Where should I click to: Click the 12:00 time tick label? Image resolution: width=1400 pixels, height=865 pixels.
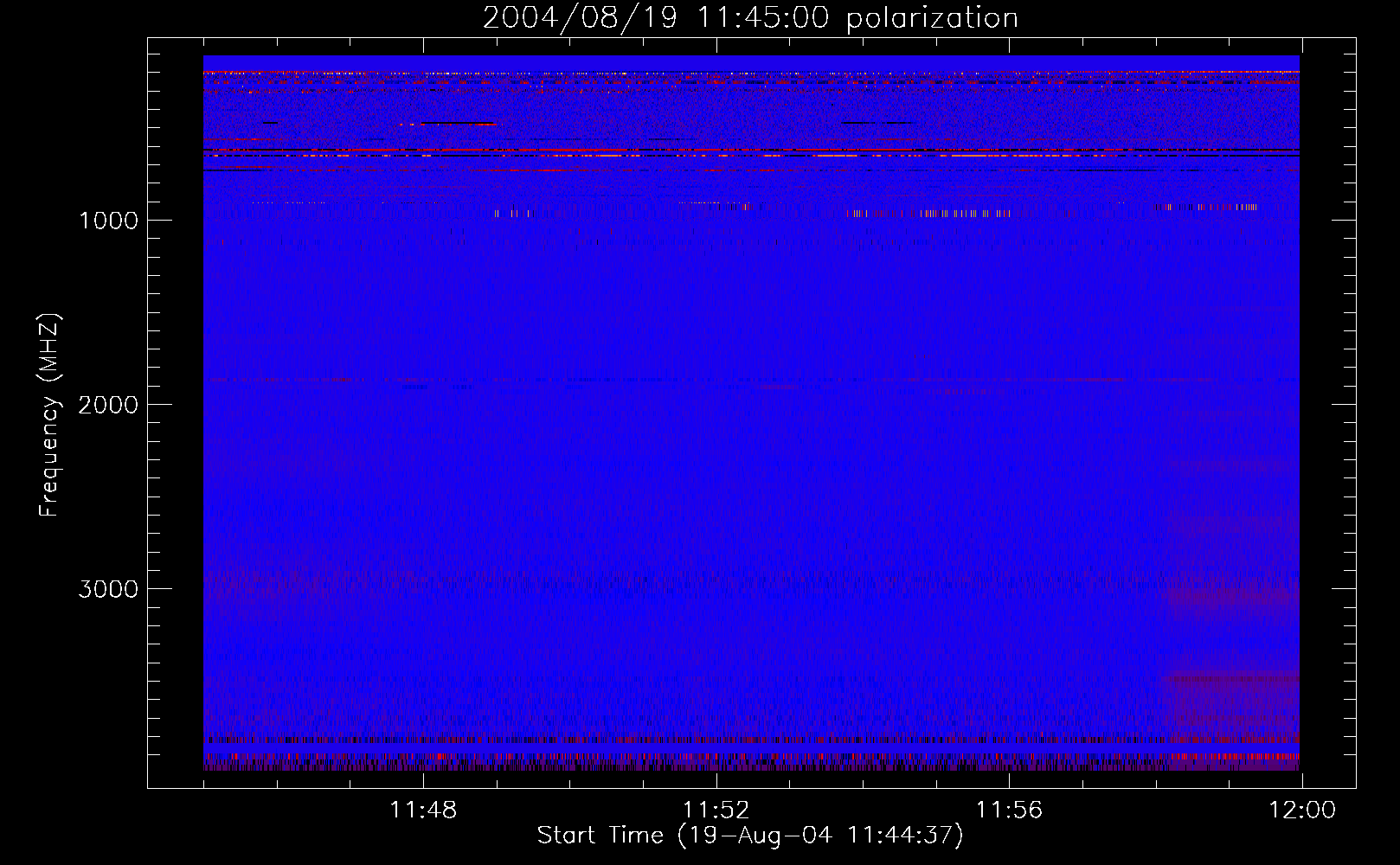click(x=1302, y=811)
